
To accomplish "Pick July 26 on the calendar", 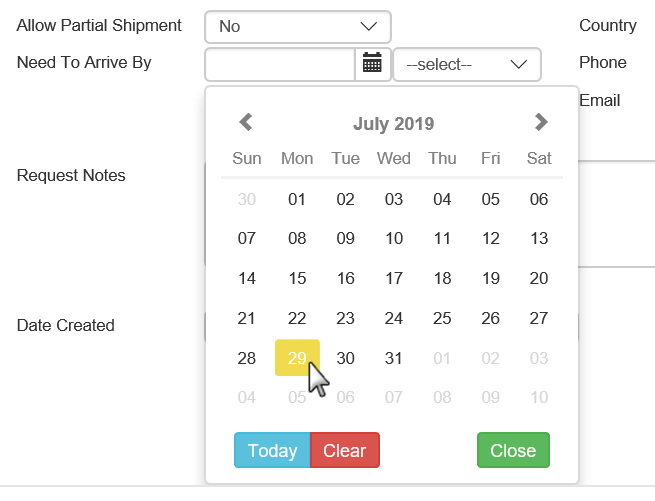I will coord(490,319).
